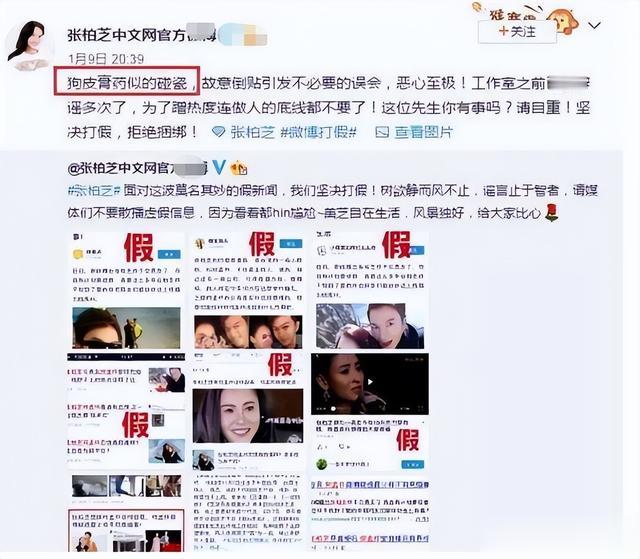Open the #张柏芝# hashtag in repost
The image size is (640, 559).
[x=94, y=191]
